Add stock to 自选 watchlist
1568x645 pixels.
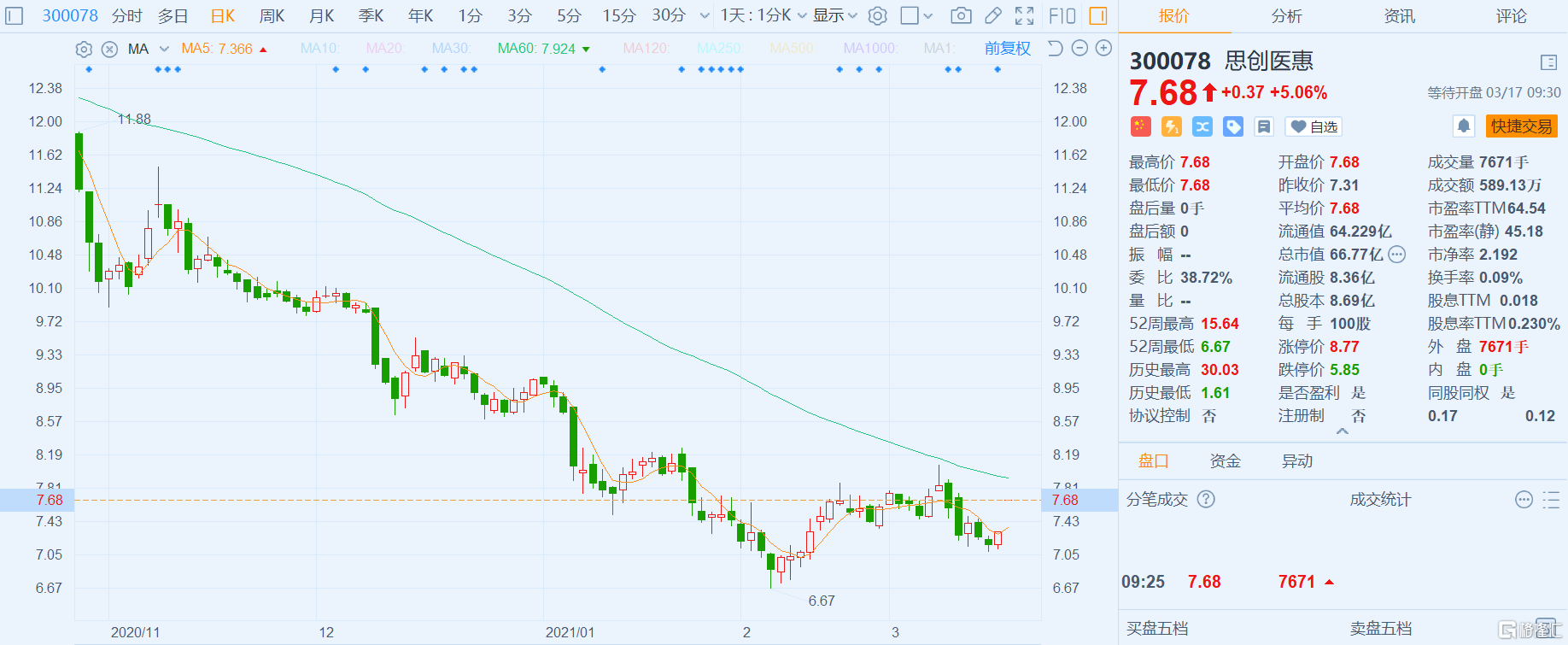1313,126
